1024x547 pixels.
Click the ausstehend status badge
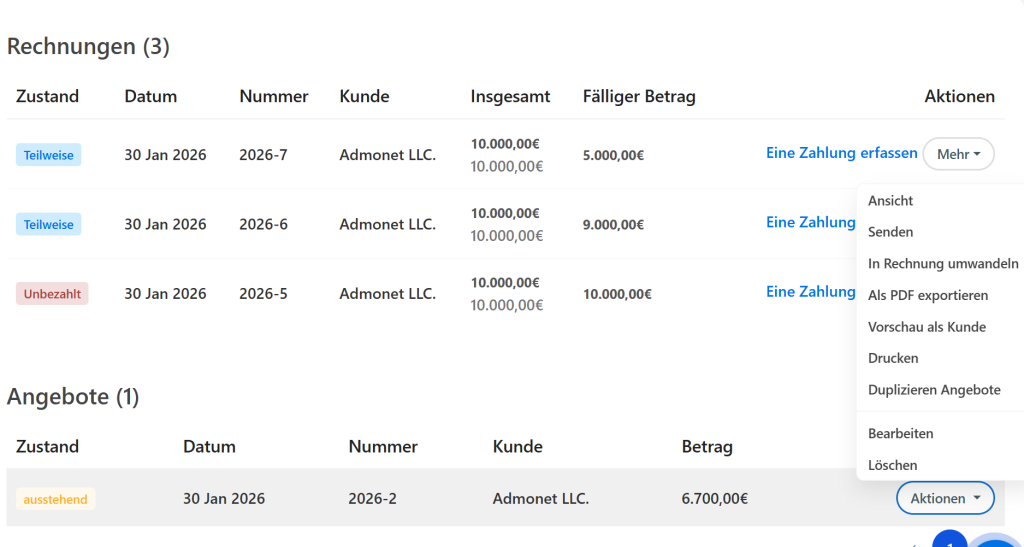coord(56,499)
